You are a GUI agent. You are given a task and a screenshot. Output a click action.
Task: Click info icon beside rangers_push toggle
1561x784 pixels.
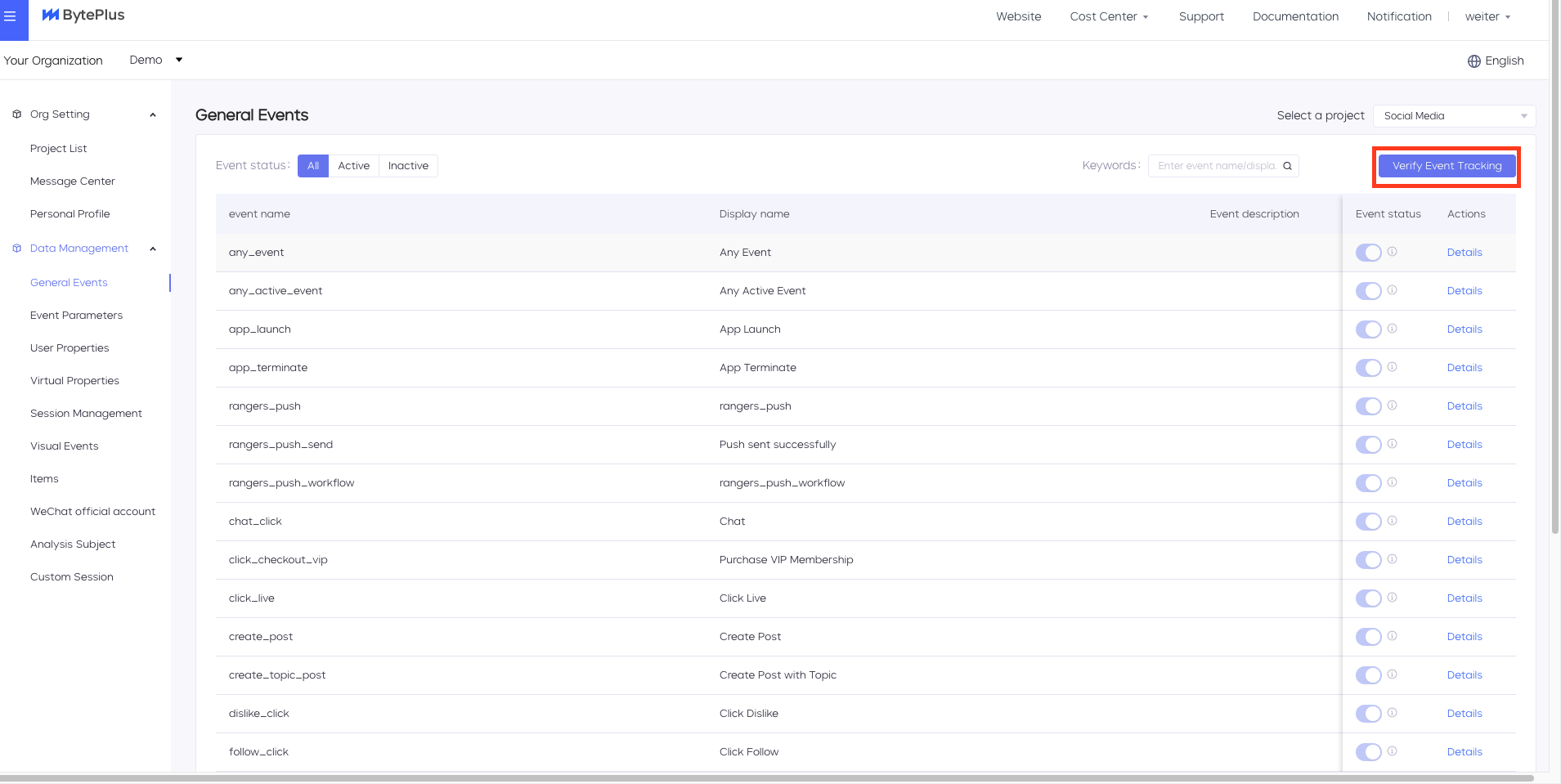(x=1392, y=405)
